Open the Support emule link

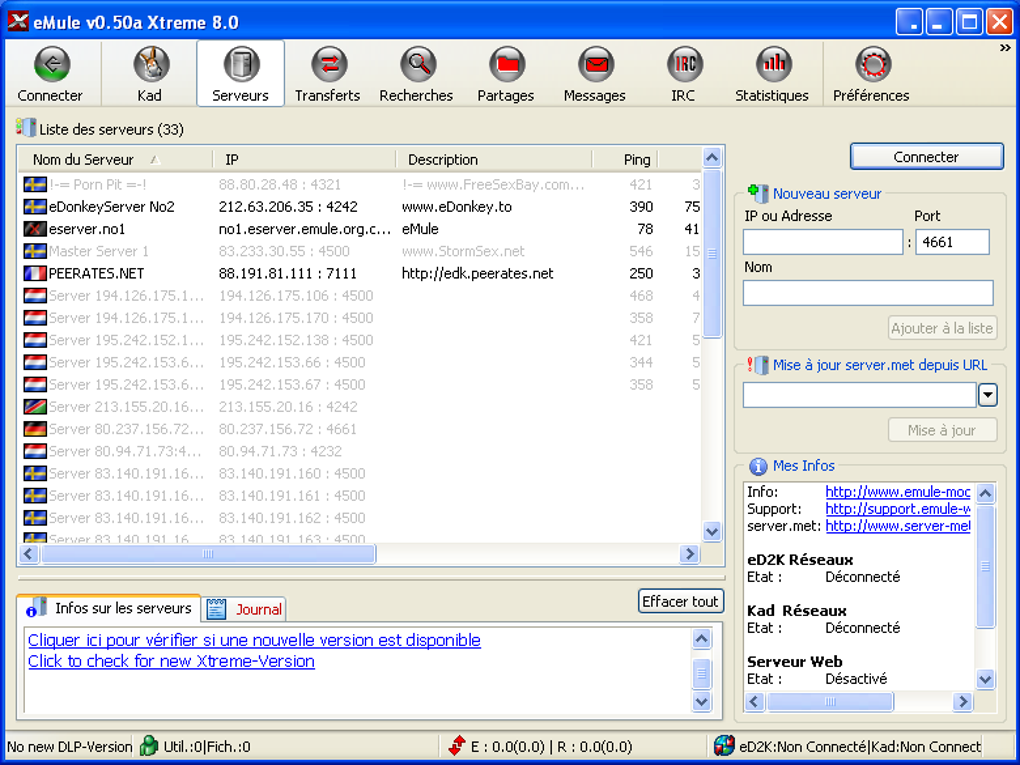coord(898,509)
